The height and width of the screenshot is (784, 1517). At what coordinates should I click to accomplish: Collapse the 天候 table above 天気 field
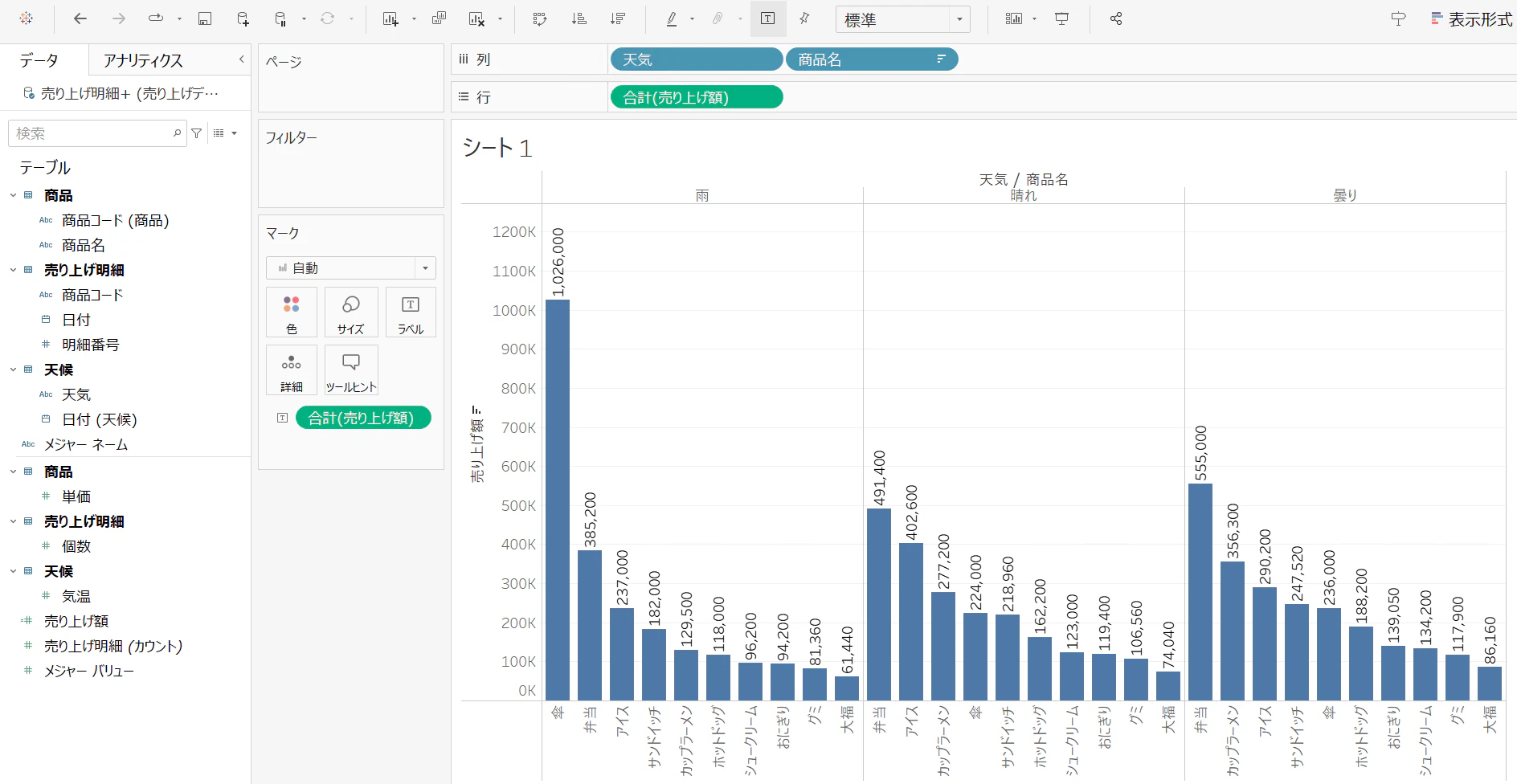[x=13, y=370]
